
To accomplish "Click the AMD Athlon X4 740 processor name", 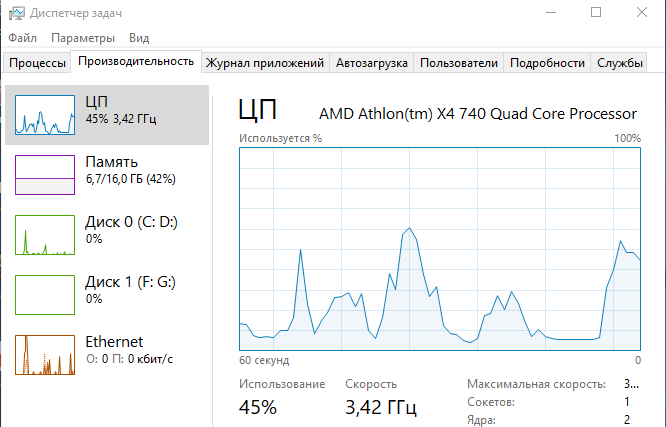I will click(477, 113).
